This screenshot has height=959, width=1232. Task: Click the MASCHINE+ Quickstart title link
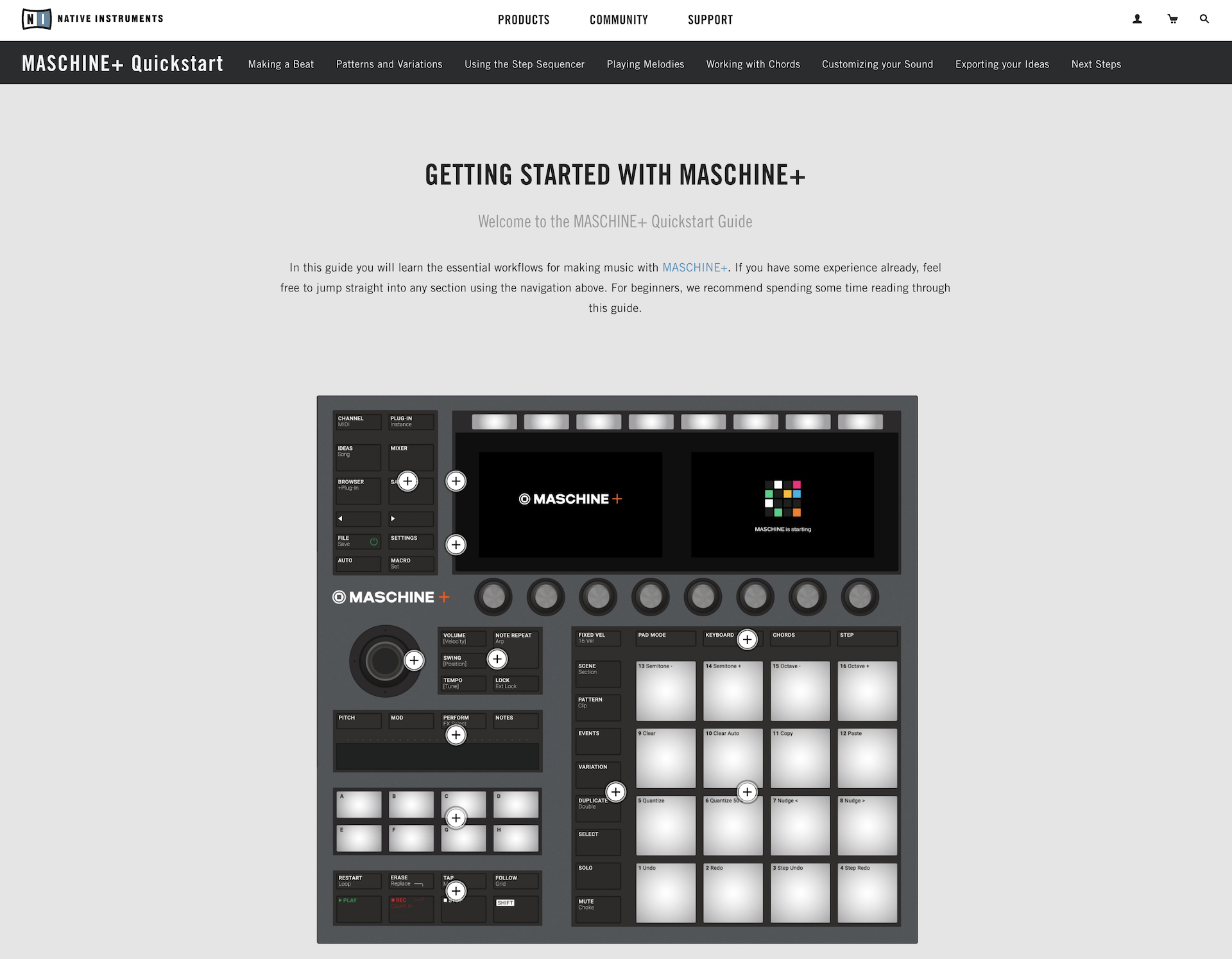click(x=123, y=63)
